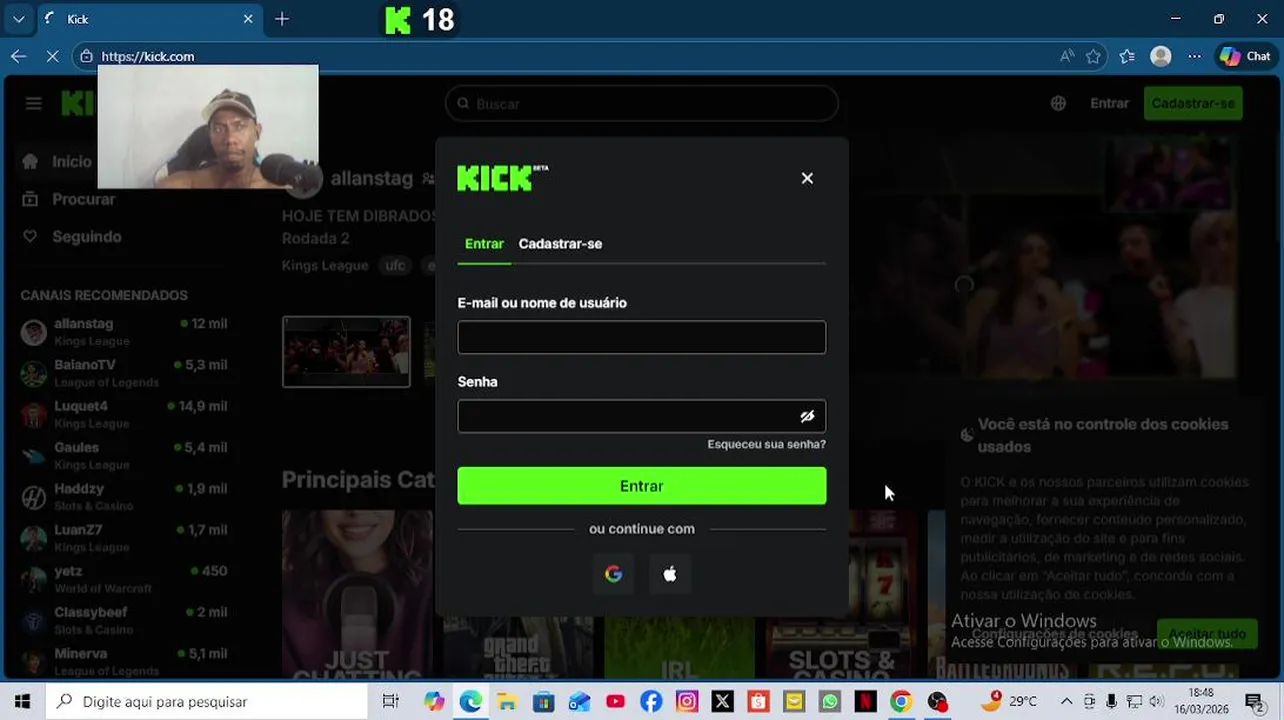Open browser settings and more menu
The height and width of the screenshot is (720, 1284).
click(1194, 56)
